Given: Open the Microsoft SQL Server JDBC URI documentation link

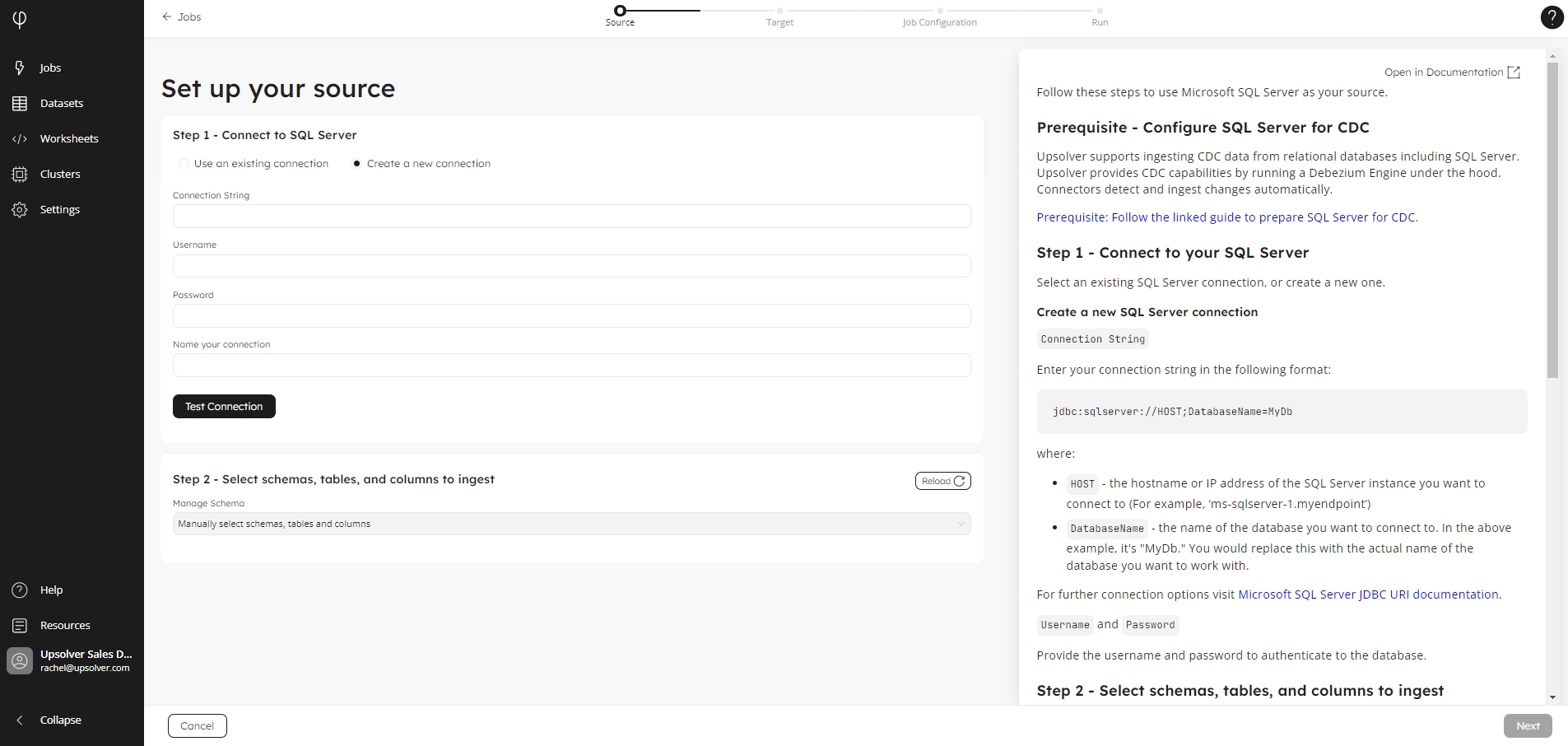Looking at the screenshot, I should coord(1368,594).
